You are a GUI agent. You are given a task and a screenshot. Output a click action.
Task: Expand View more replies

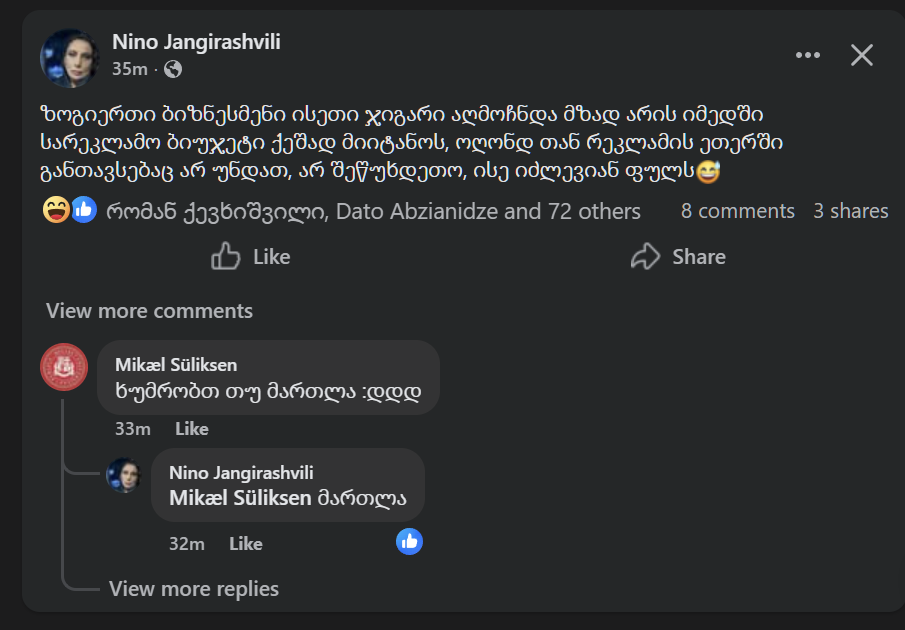pyautogui.click(x=194, y=588)
